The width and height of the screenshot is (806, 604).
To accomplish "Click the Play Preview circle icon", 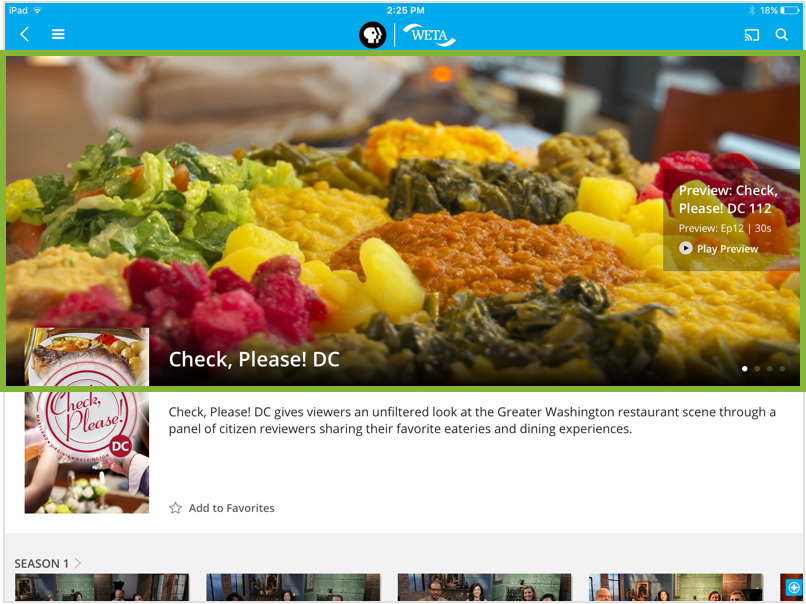I will 685,248.
